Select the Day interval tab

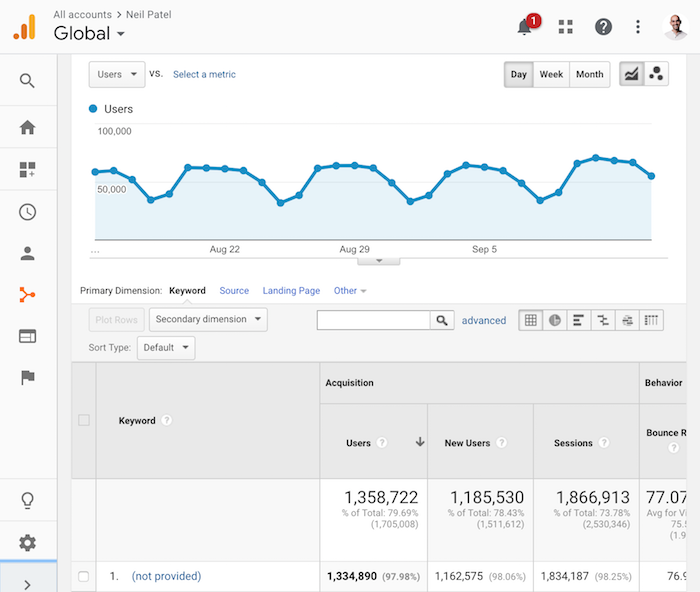click(x=519, y=74)
